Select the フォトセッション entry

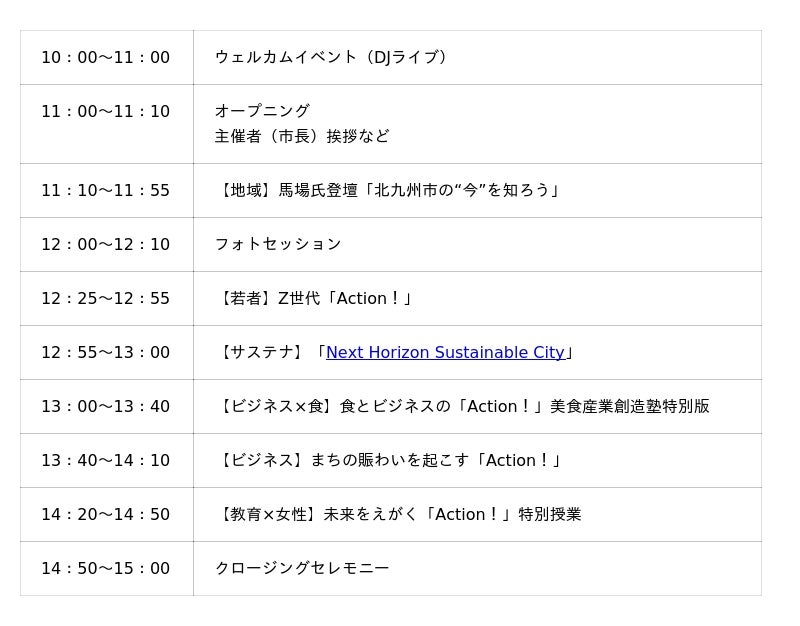tap(278, 244)
